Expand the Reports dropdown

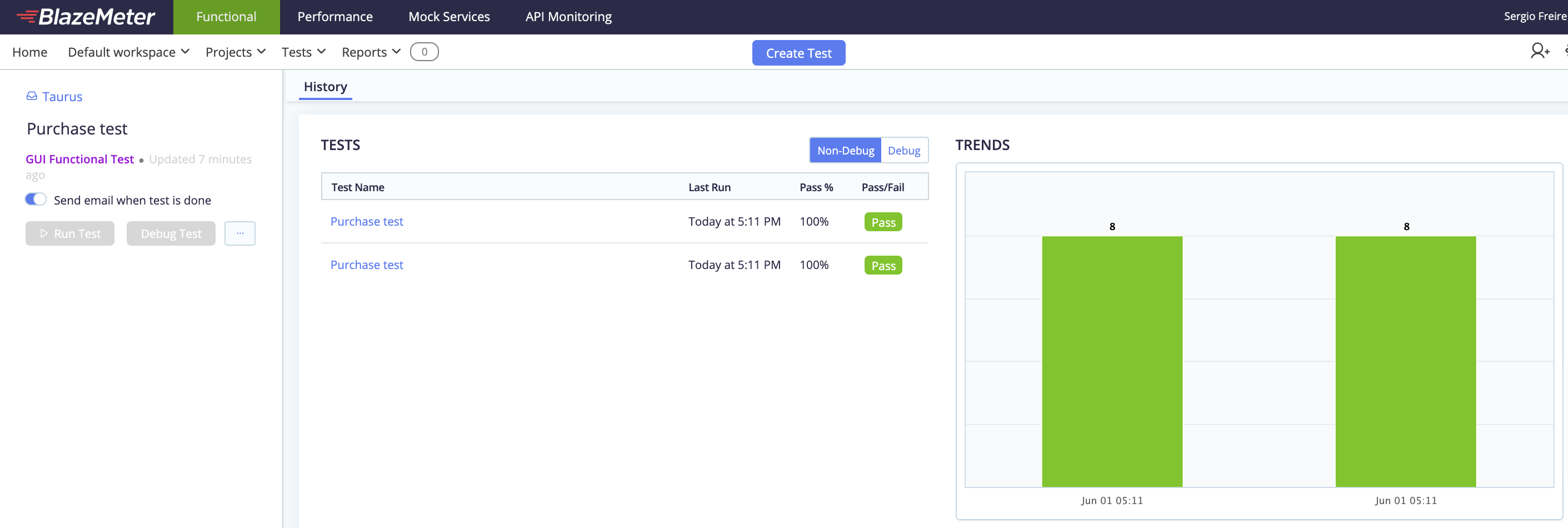[371, 52]
